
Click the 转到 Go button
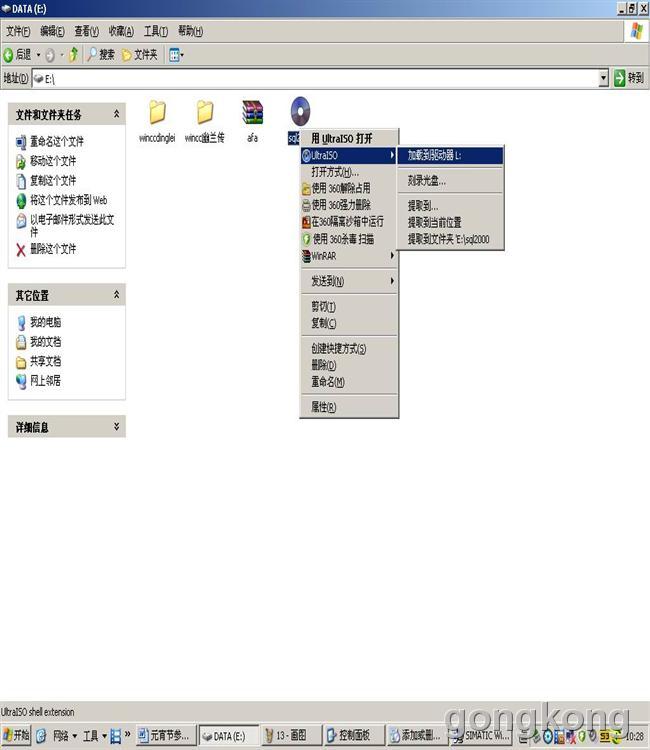(x=629, y=78)
